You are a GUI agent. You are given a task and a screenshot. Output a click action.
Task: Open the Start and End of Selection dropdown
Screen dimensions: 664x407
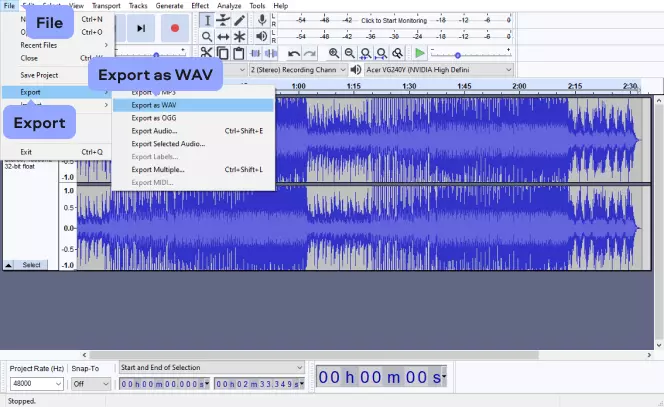(x=211, y=367)
